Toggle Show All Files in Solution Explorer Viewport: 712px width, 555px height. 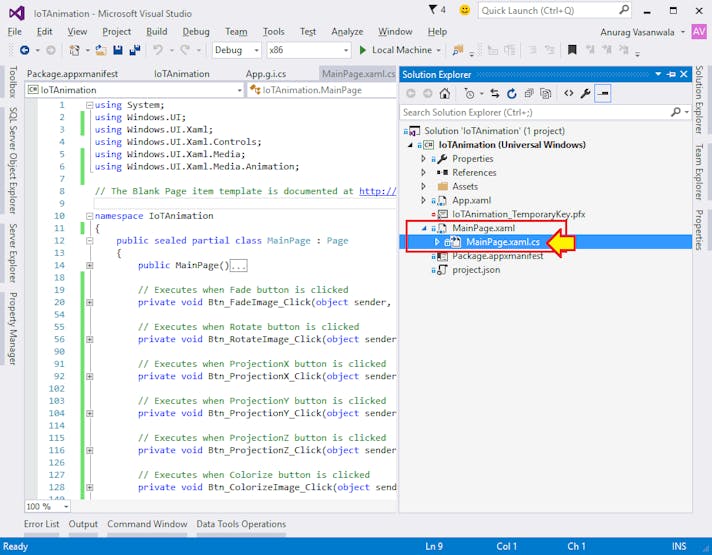coord(545,94)
